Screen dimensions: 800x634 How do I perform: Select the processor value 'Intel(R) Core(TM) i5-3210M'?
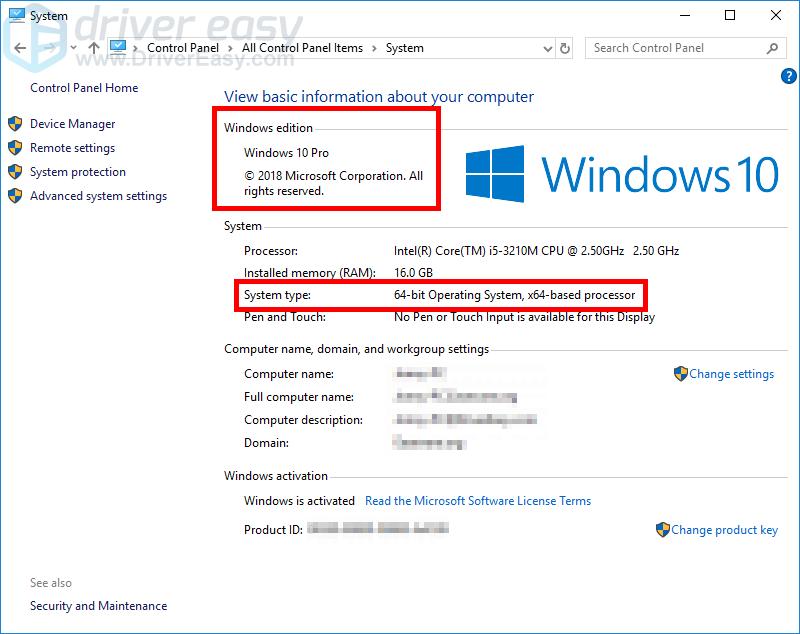tap(465, 251)
